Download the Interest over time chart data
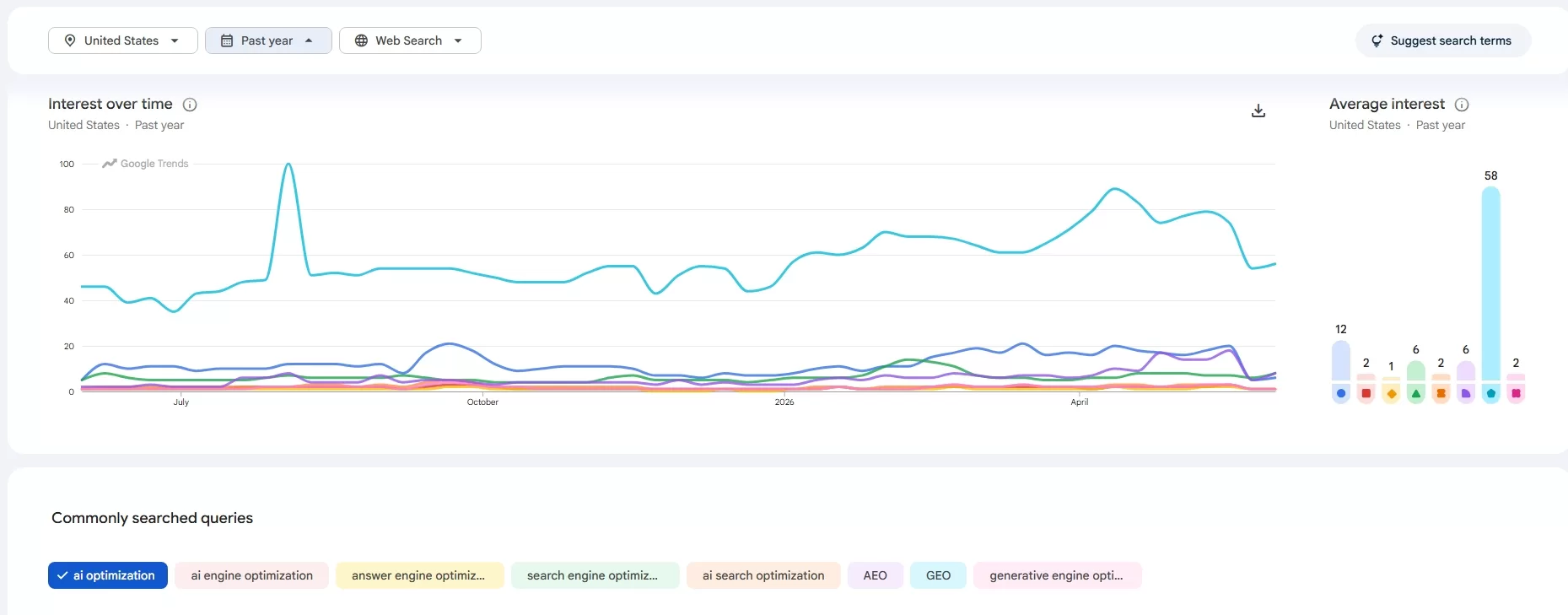Image resolution: width=1568 pixels, height=615 pixels. [1258, 111]
